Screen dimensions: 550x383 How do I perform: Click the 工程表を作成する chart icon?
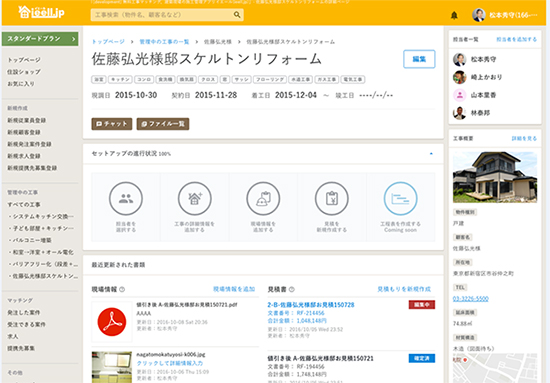[x=401, y=199]
